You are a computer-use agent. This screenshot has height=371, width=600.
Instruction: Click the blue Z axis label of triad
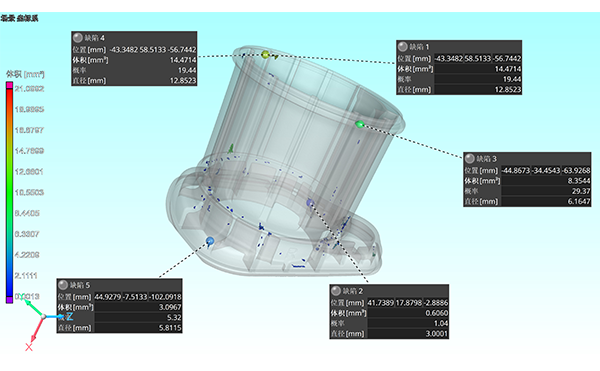69,316
